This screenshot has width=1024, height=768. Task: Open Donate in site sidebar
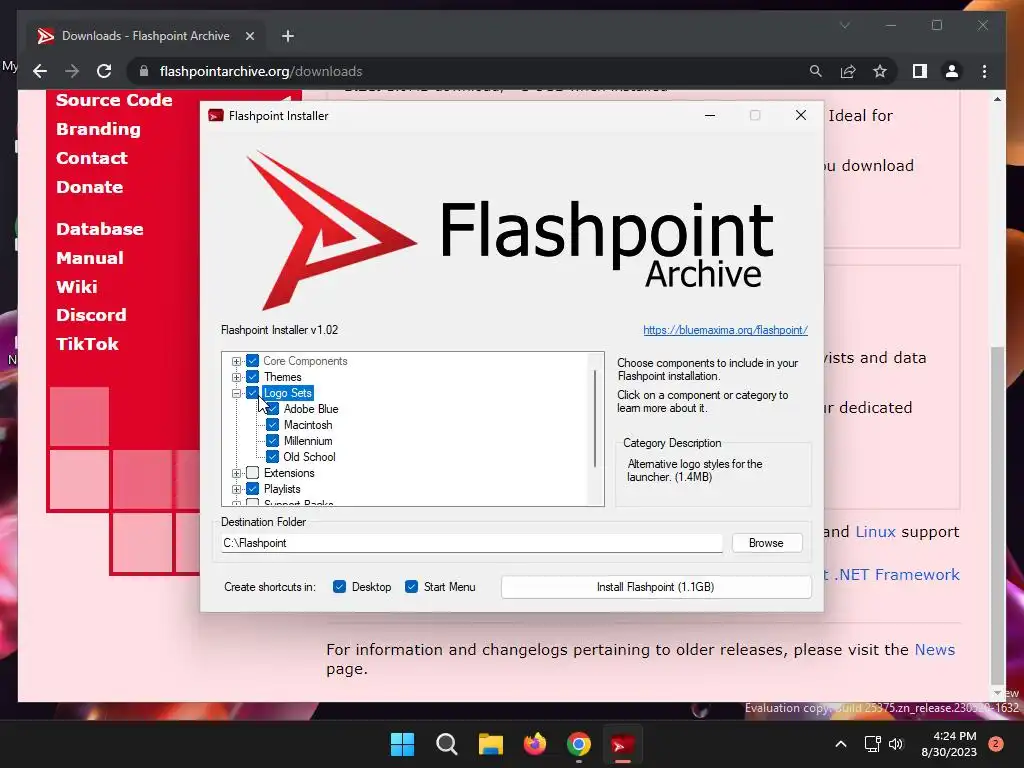pos(89,187)
